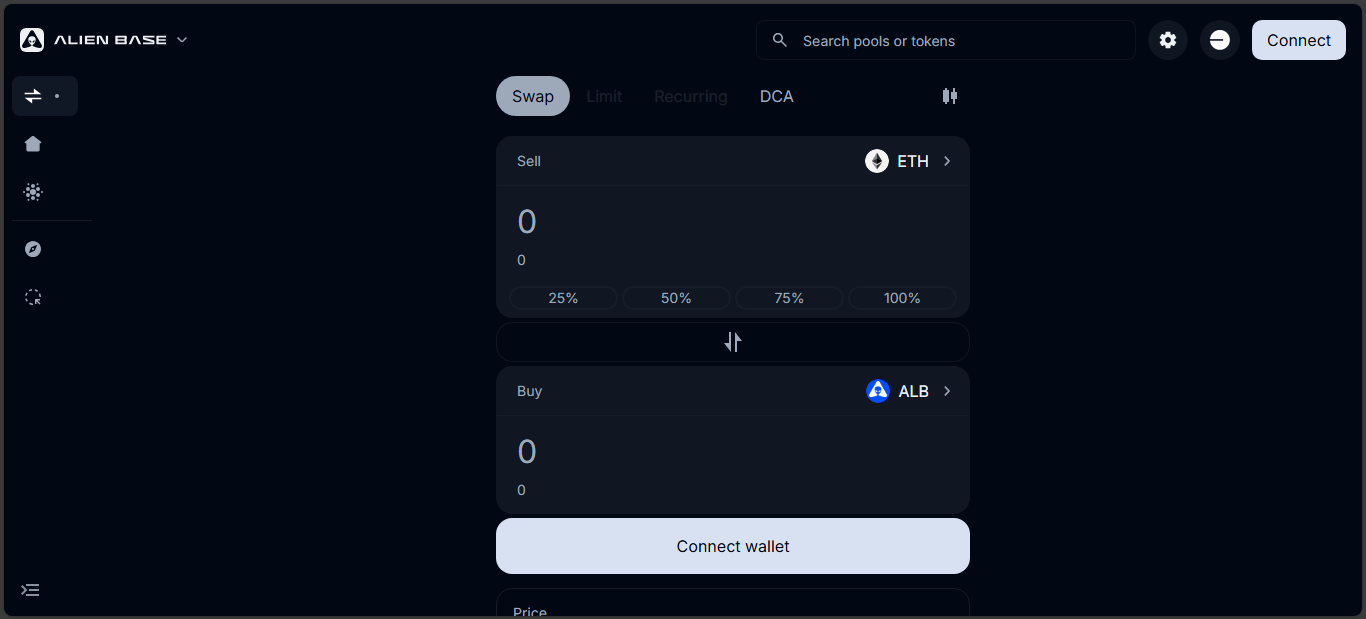Screen dimensions: 1366x619
Task: Click the cluster dots sidebar icon
Action: (33, 192)
